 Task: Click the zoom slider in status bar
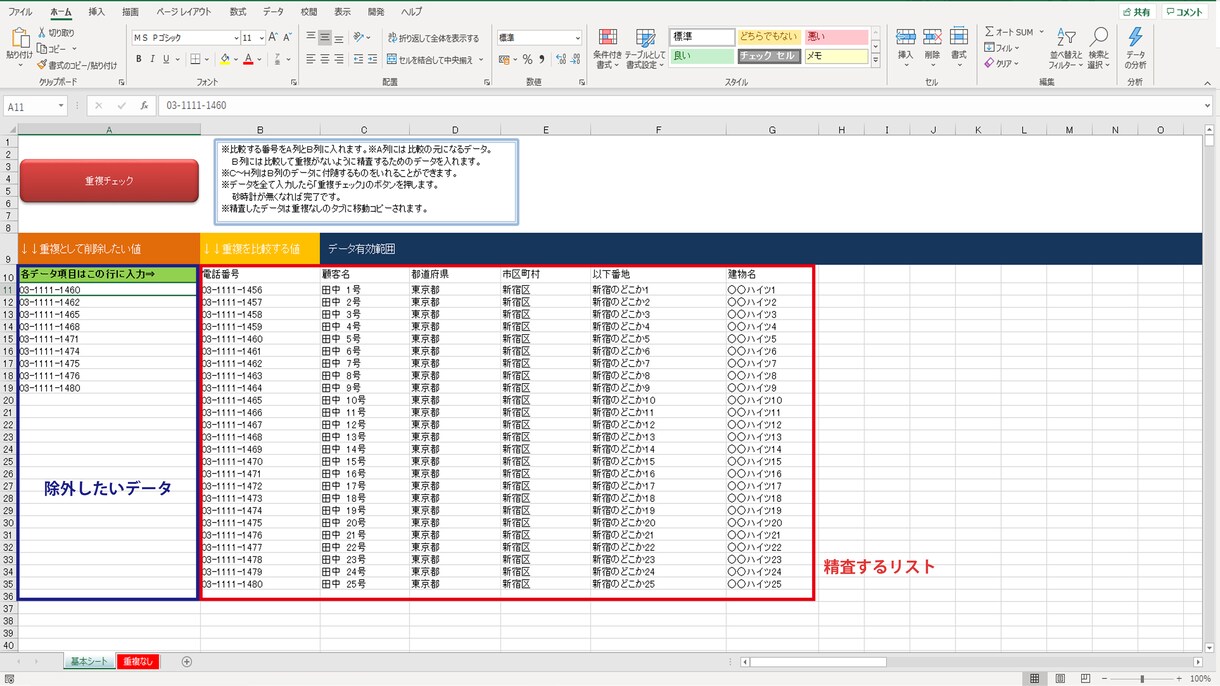click(1142, 678)
